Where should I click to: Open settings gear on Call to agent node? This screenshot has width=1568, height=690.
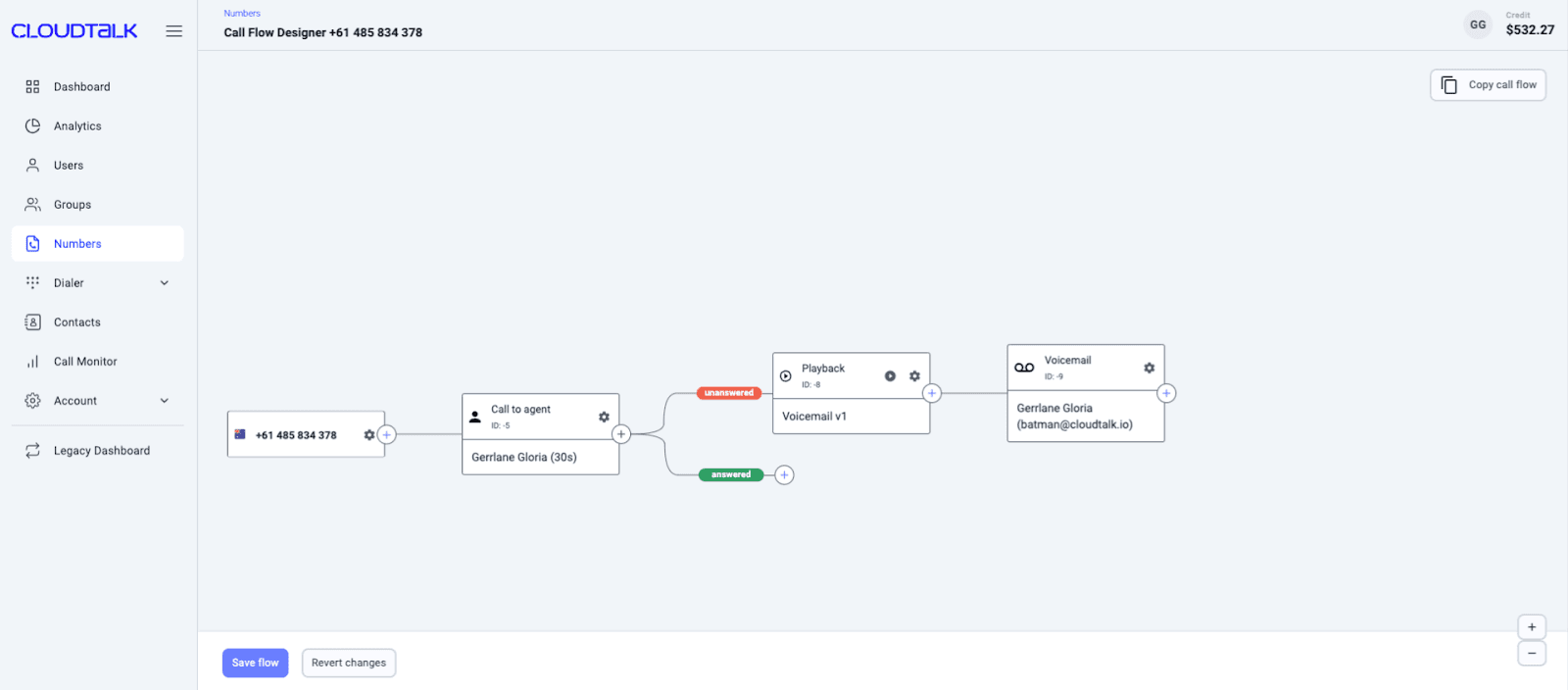pyautogui.click(x=604, y=417)
